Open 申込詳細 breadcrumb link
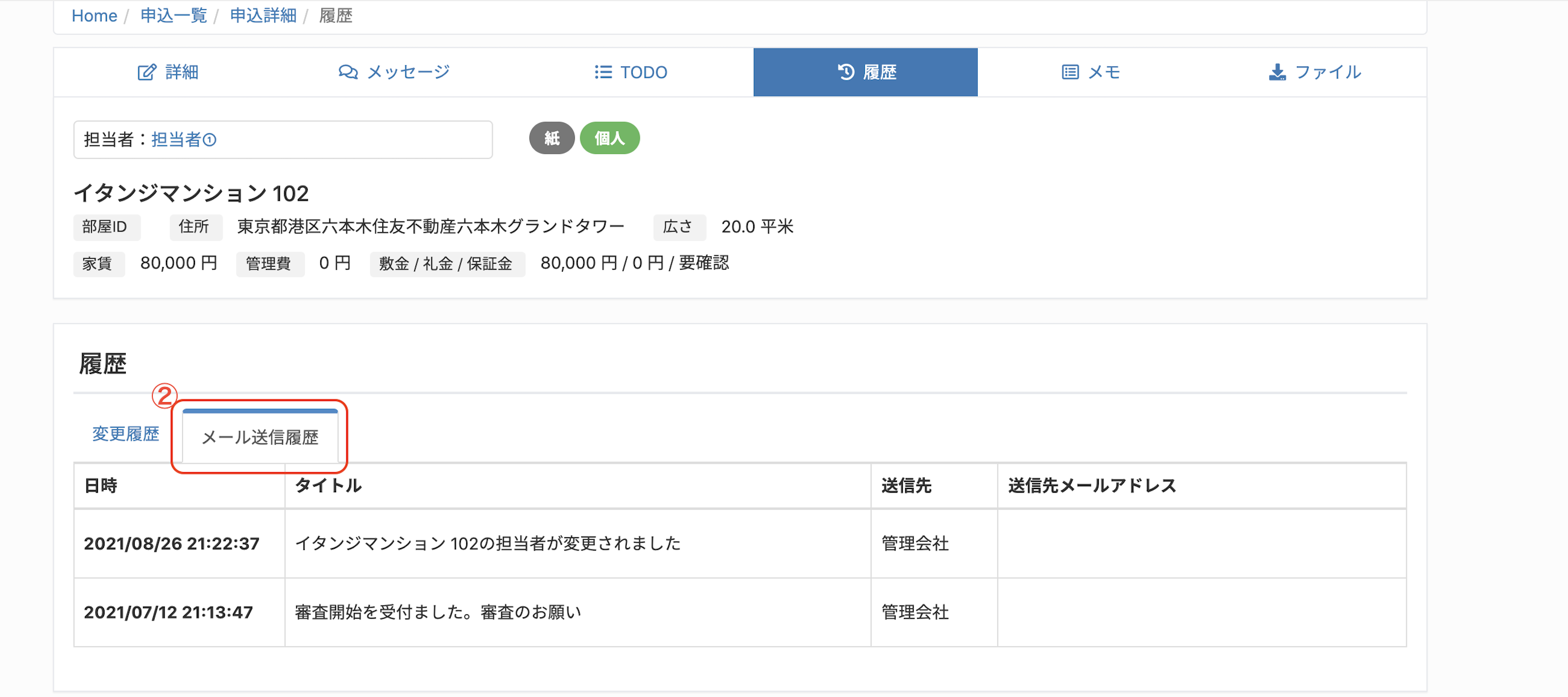 pyautogui.click(x=263, y=16)
